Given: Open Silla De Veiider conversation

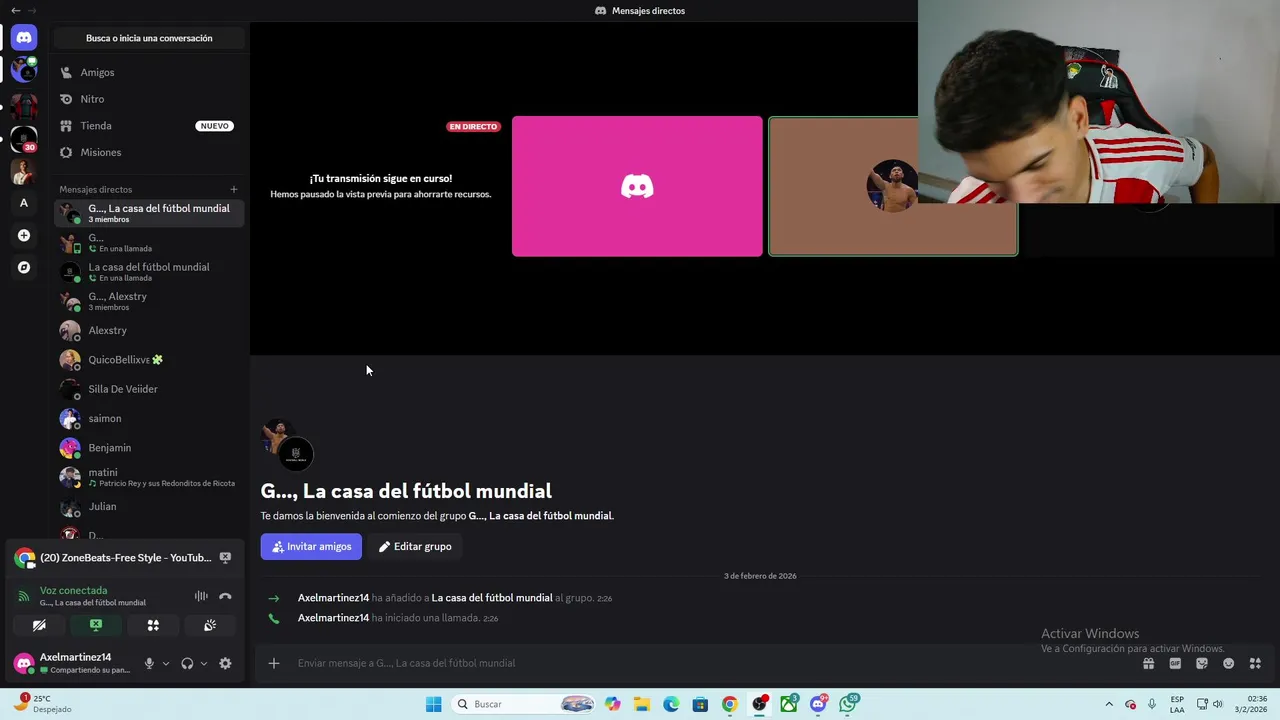Looking at the screenshot, I should tap(149, 389).
